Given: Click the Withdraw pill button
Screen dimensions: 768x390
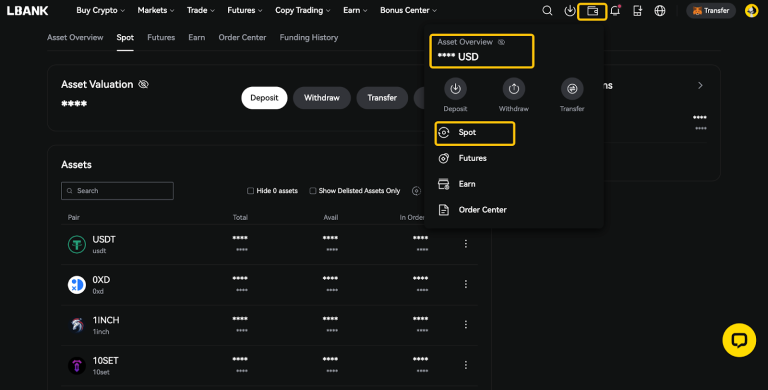Looking at the screenshot, I should tap(321, 98).
